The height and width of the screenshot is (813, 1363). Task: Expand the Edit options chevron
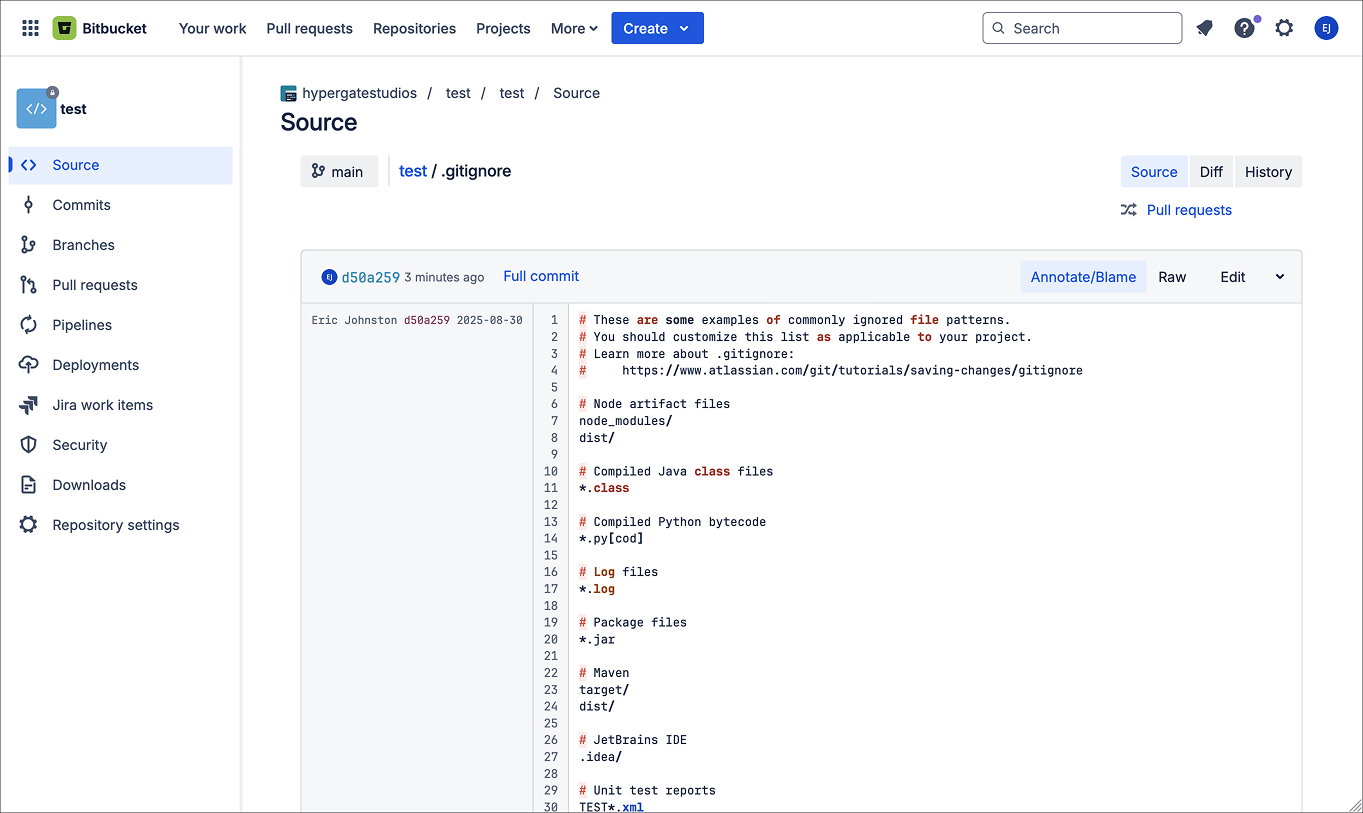pos(1280,277)
